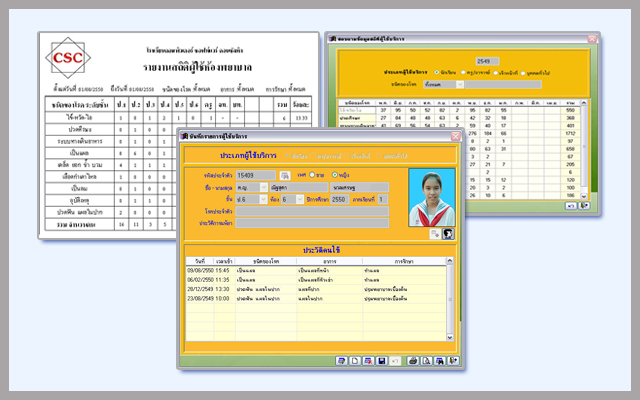
Task: Select the female (หญิง) gender radio button
Action: point(335,175)
